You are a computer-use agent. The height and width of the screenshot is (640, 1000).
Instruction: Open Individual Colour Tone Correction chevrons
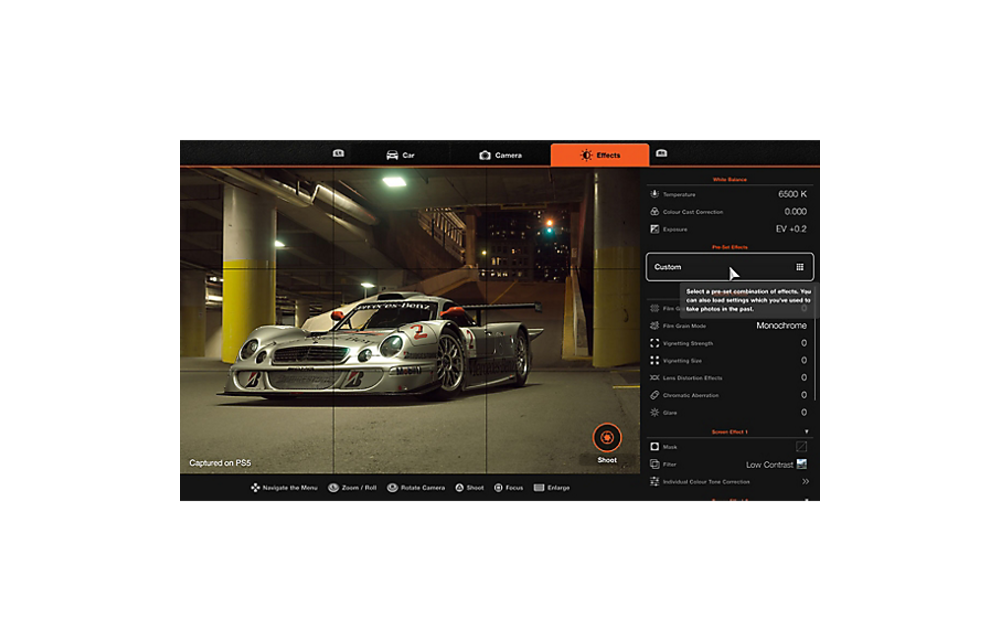click(805, 481)
